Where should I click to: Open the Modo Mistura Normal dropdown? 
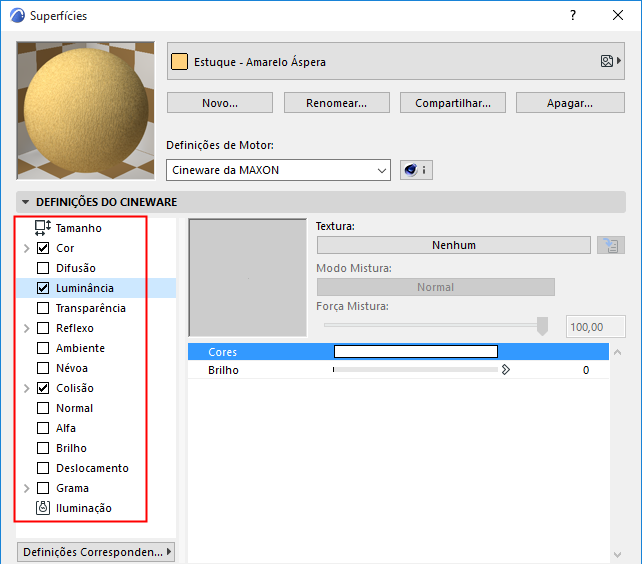coord(436,287)
